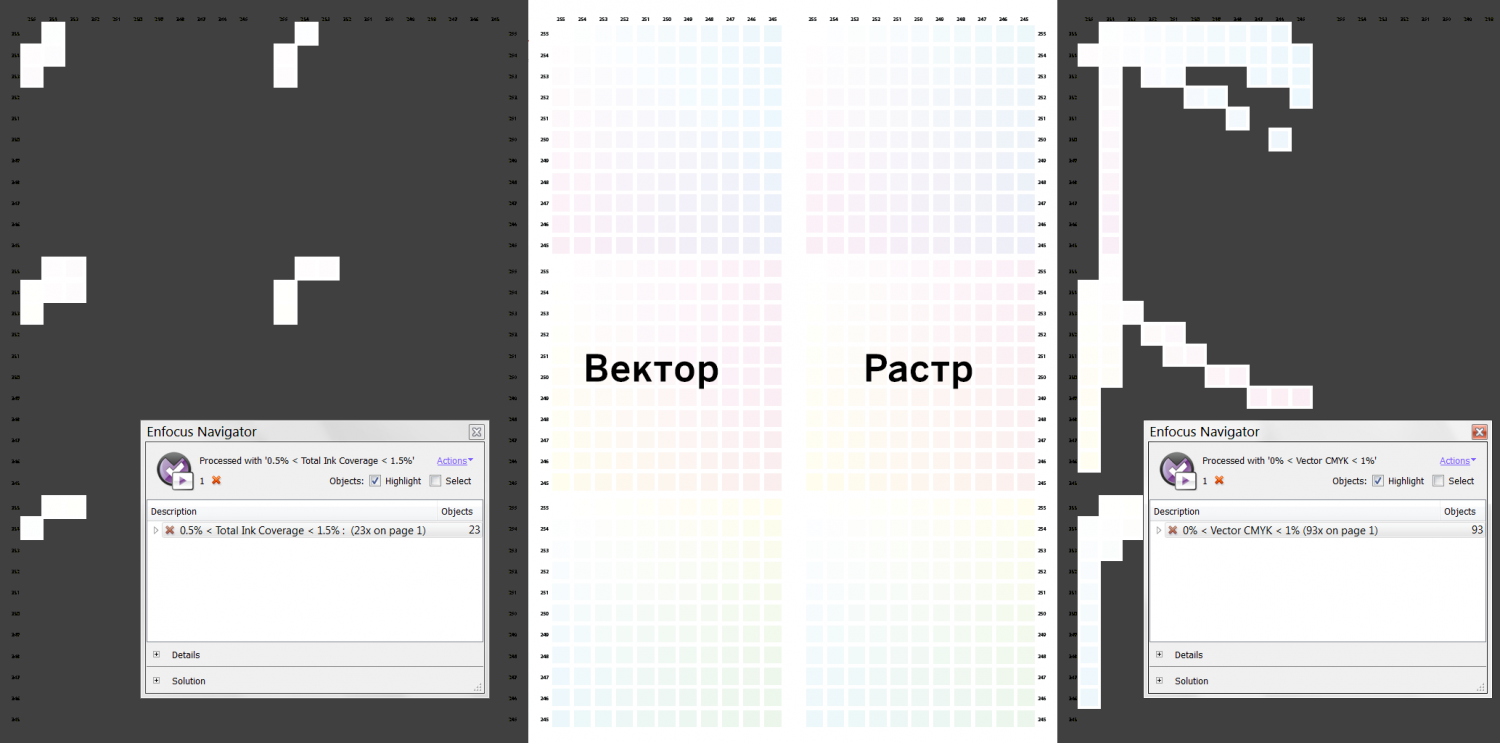Expand Details section in Total Ink Coverage Navigator
This screenshot has height=743, width=1500.
click(x=157, y=655)
